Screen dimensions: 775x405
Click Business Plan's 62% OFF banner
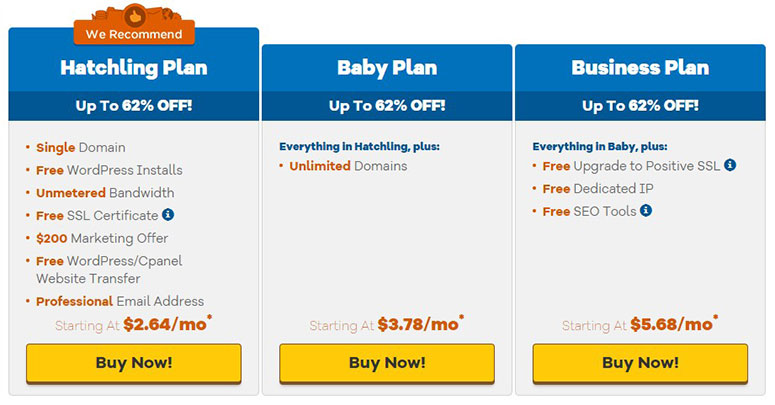coord(640,106)
